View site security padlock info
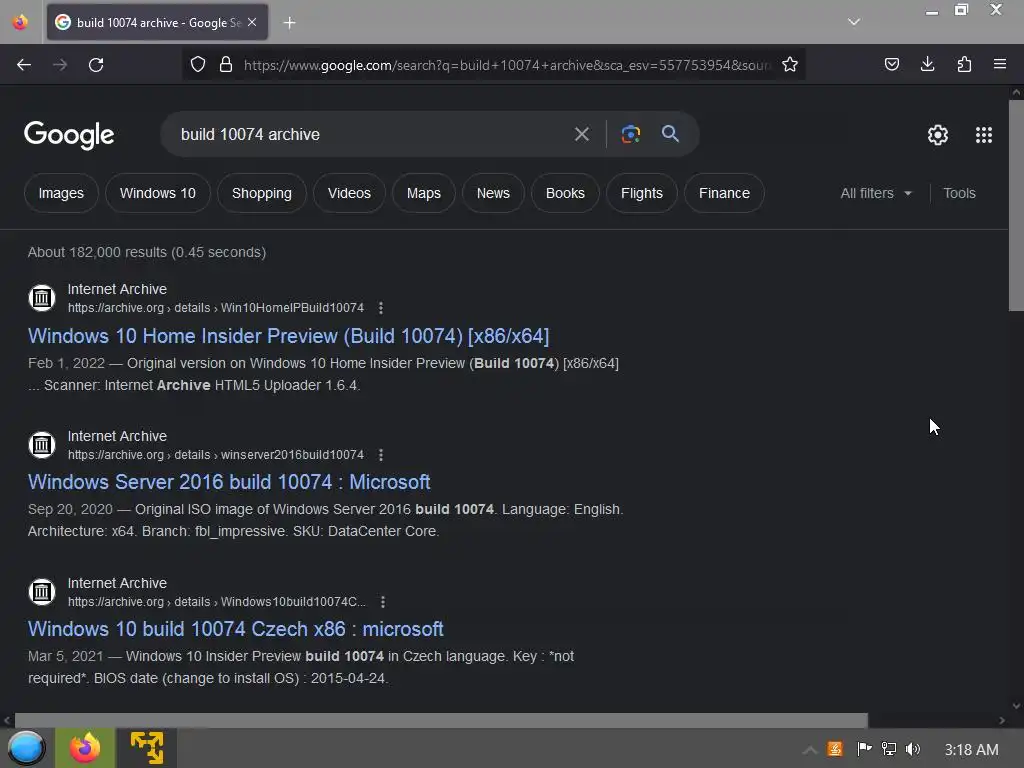This screenshot has width=1024, height=768. click(226, 65)
